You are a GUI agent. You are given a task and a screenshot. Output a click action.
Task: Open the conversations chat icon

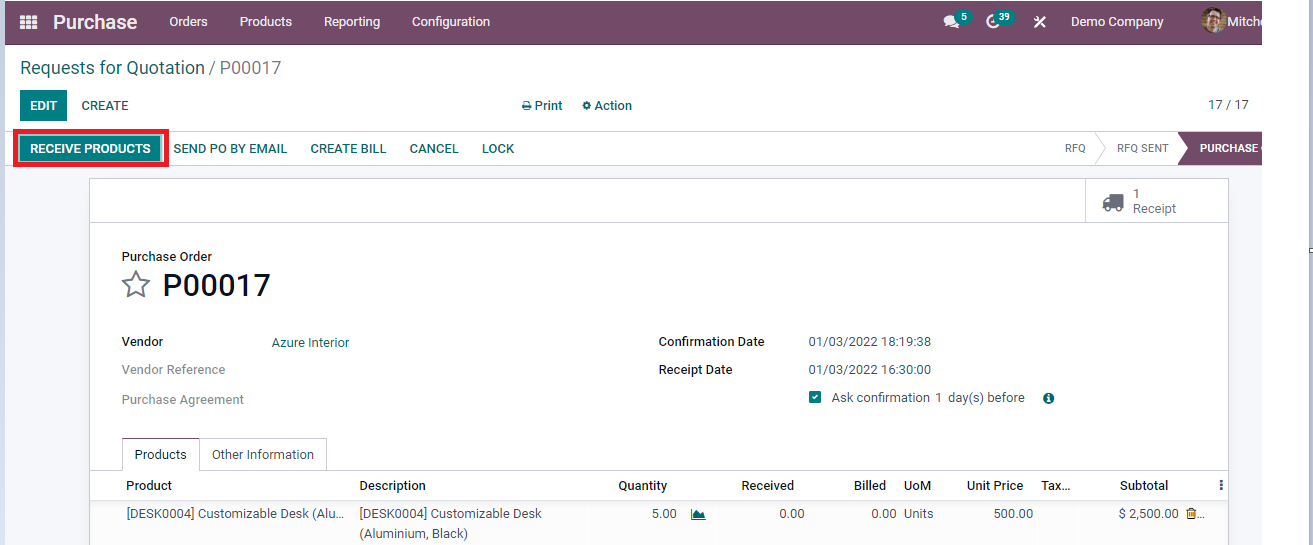point(951,22)
